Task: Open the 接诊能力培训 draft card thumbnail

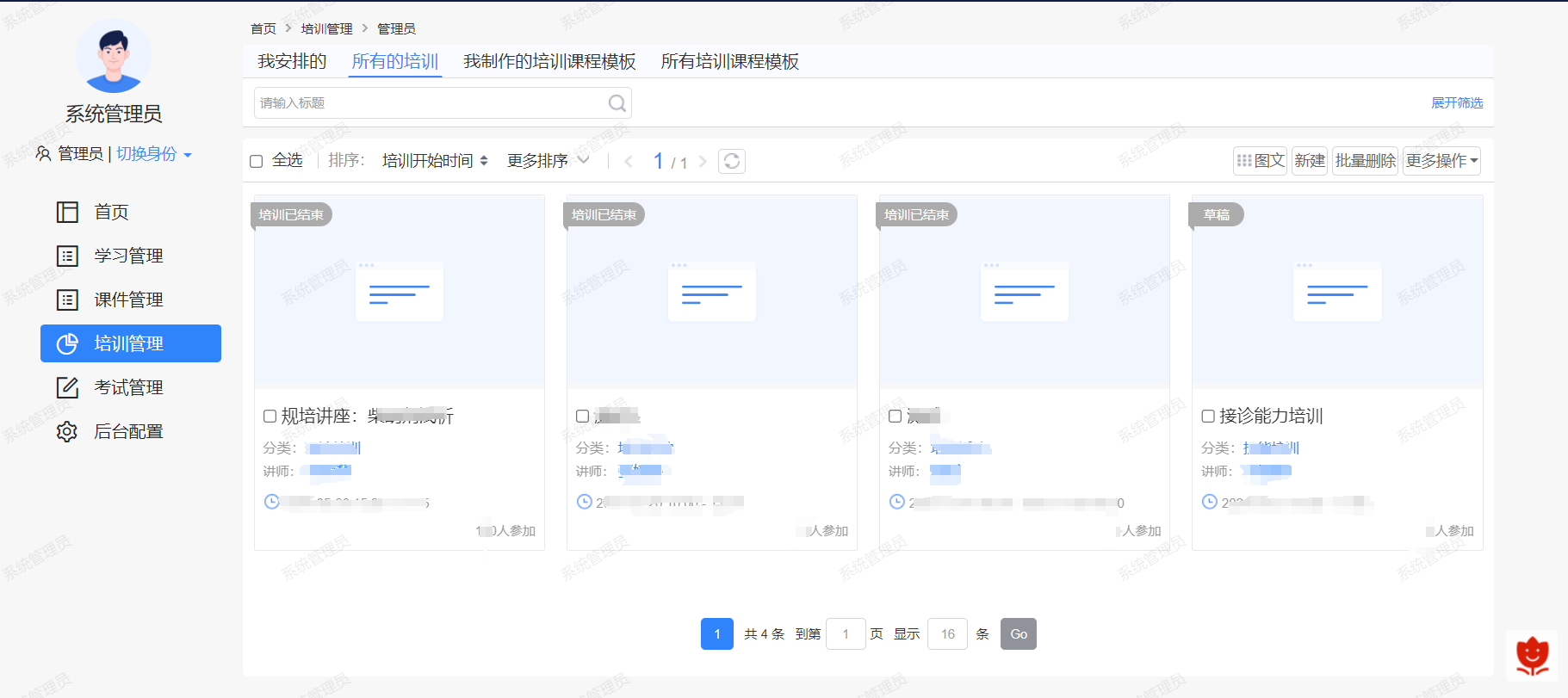Action: (x=1337, y=292)
